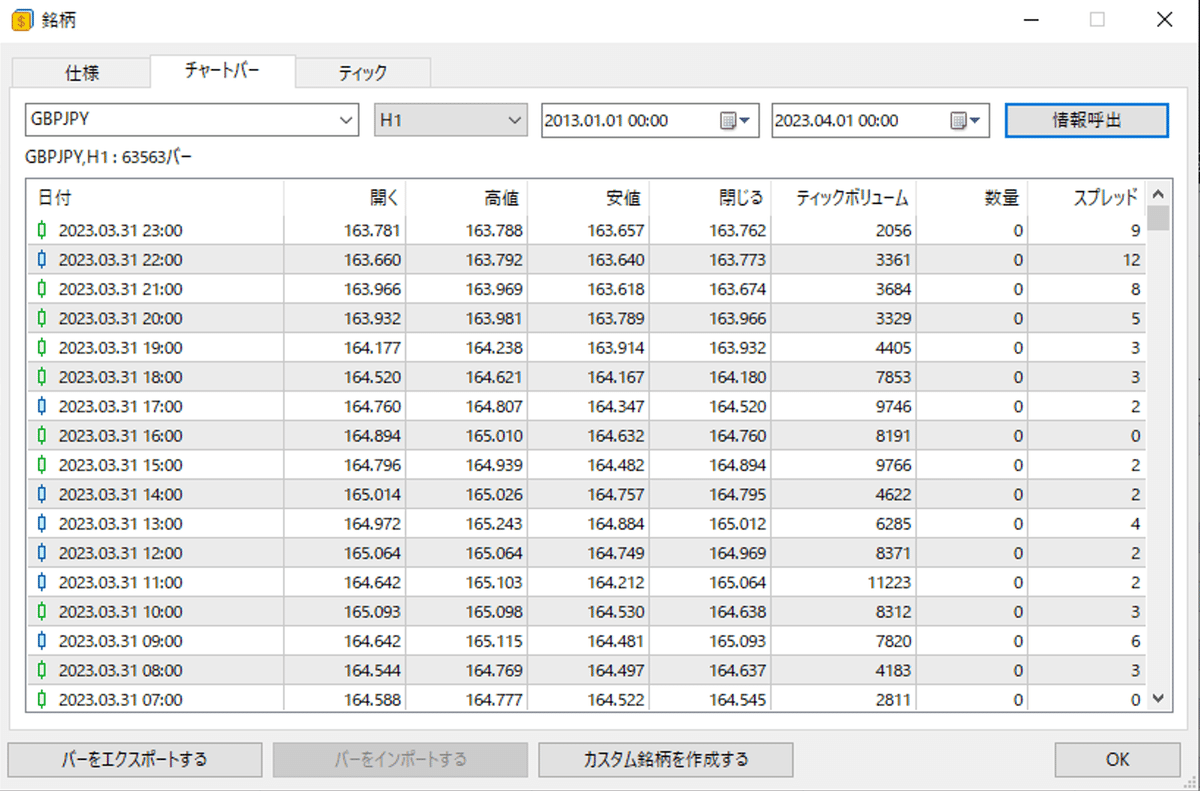Open the start date calendar picker icon
The height and width of the screenshot is (791, 1200).
(735, 121)
